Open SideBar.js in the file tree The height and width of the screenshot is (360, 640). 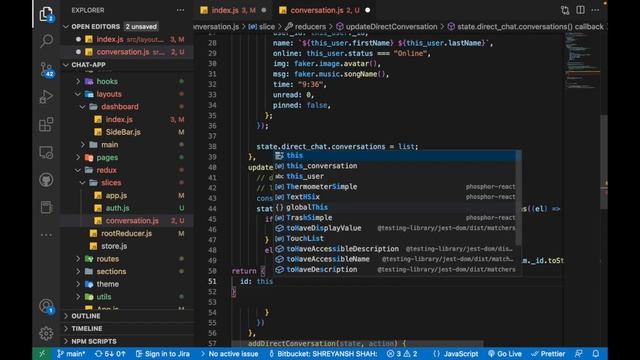[x=123, y=132]
